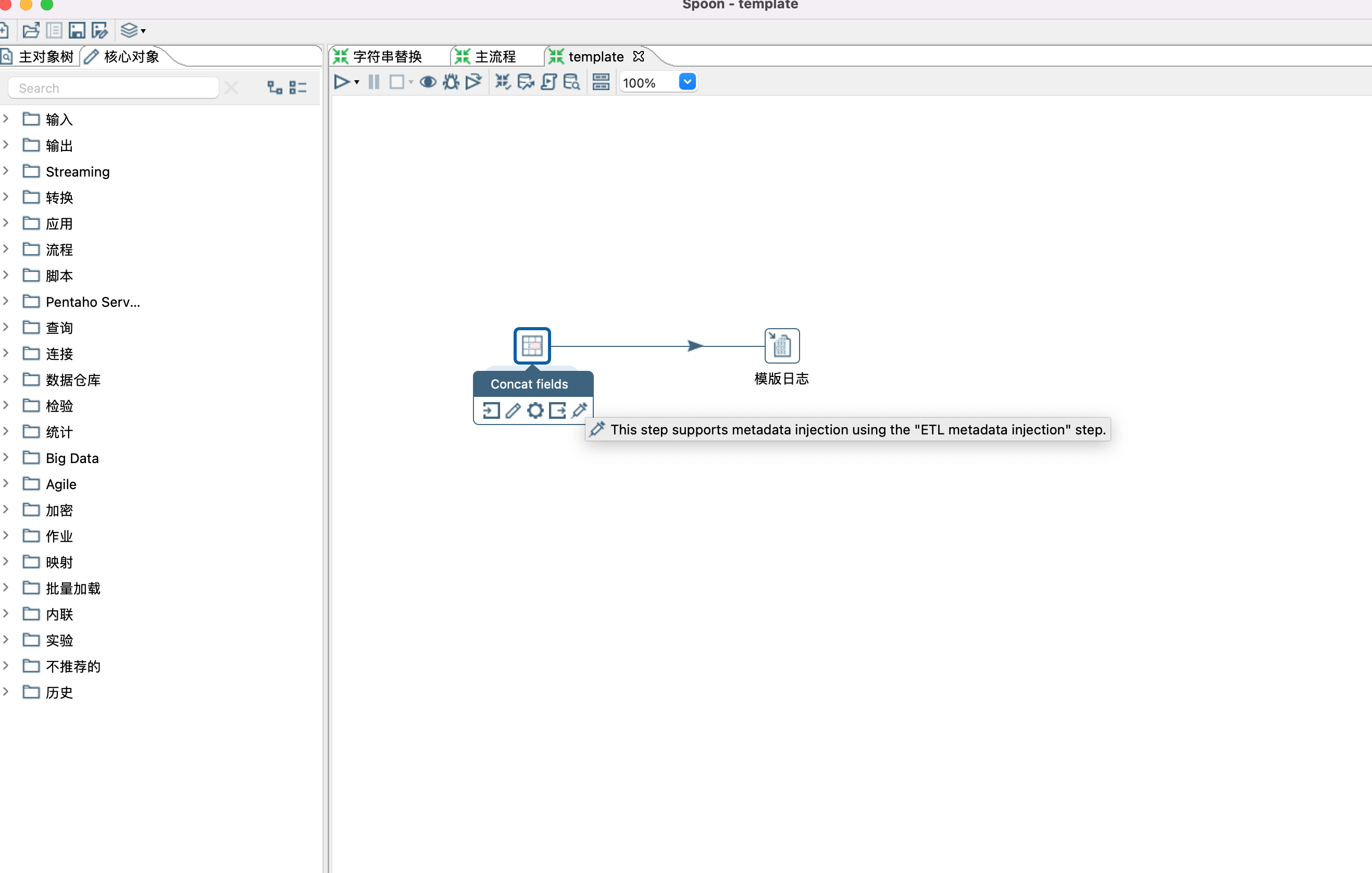
Task: Click the show results panel icon
Action: pyautogui.click(x=601, y=83)
